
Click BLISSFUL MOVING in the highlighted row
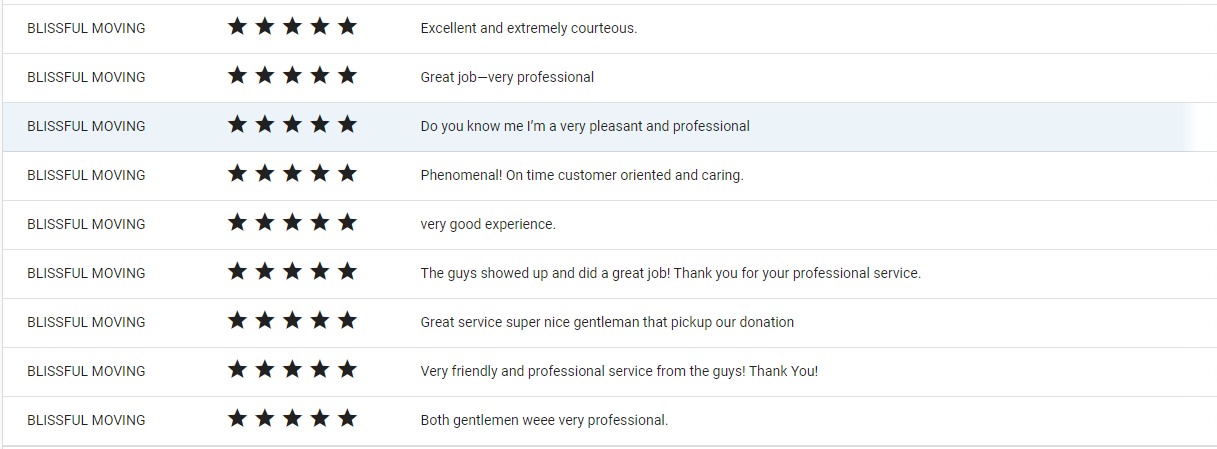[x=86, y=126]
